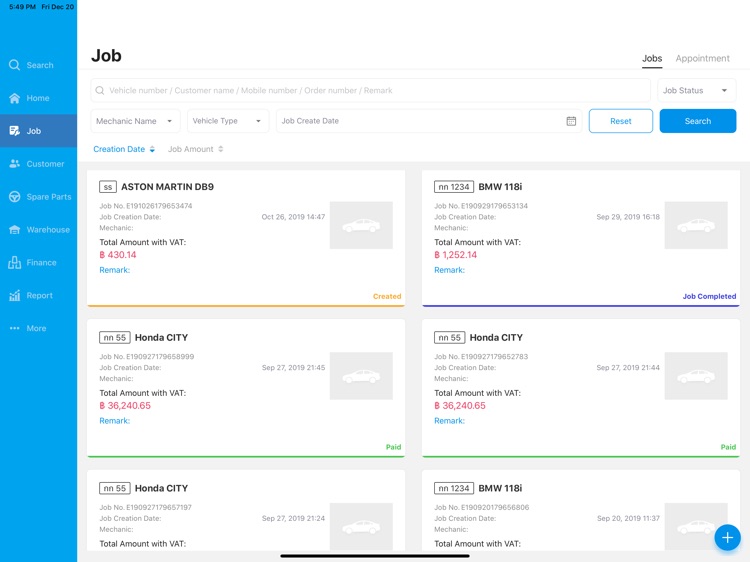Click date Sep 29, 2019 16:18
The width and height of the screenshot is (750, 562).
(x=628, y=217)
